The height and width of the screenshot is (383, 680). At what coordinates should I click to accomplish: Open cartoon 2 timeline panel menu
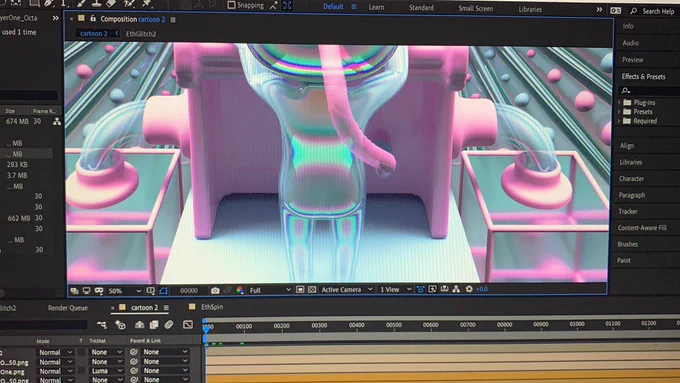(x=166, y=308)
